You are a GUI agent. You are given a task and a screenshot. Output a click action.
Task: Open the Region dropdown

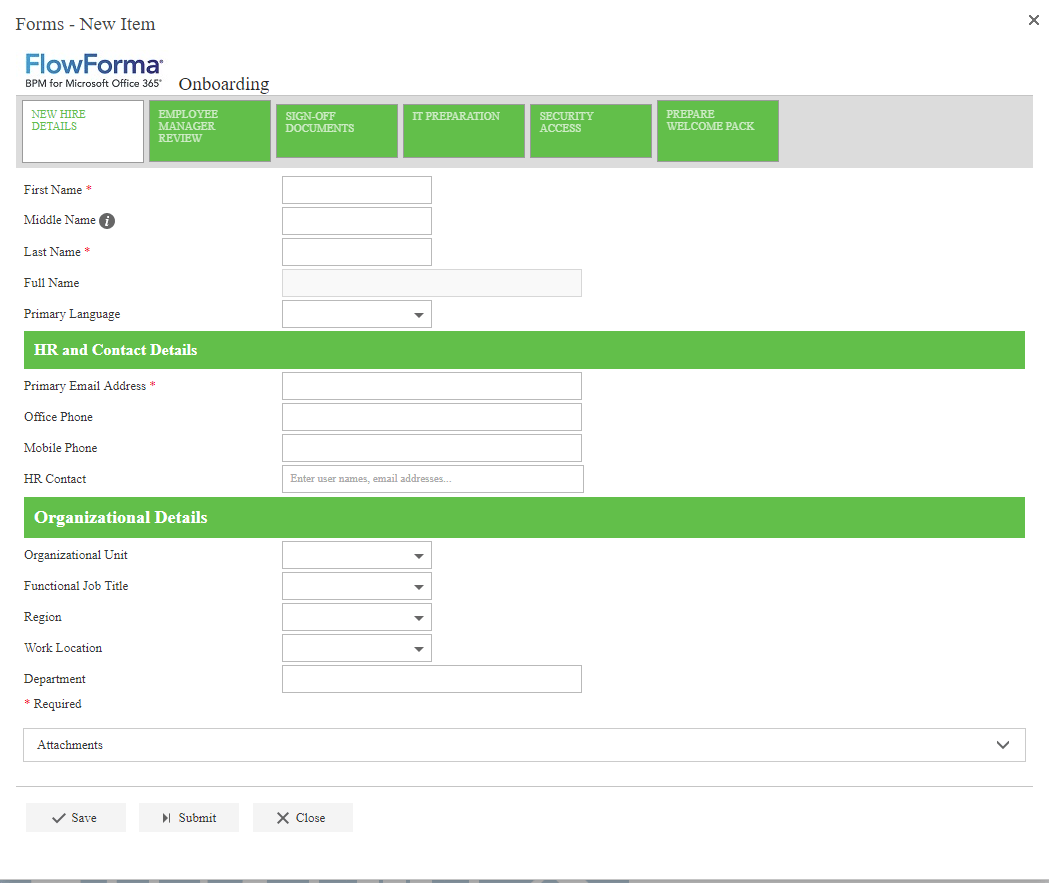(x=357, y=617)
